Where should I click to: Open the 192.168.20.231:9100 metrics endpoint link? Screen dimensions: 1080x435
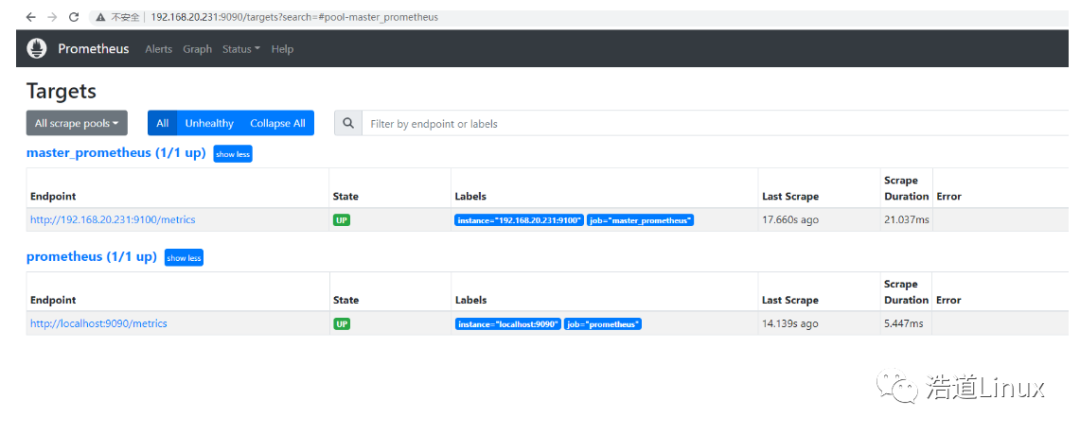coord(113,220)
